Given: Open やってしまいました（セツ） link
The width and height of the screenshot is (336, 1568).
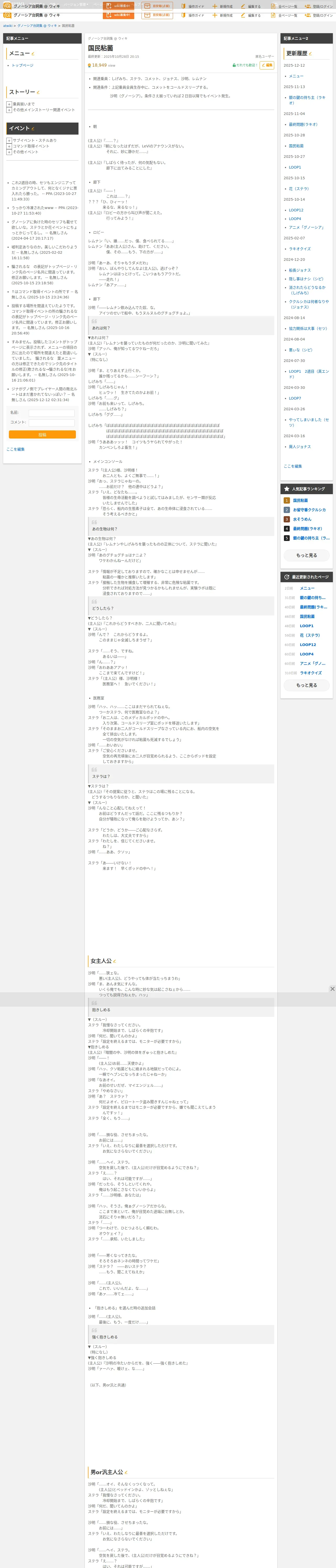Looking at the screenshot, I should (309, 422).
